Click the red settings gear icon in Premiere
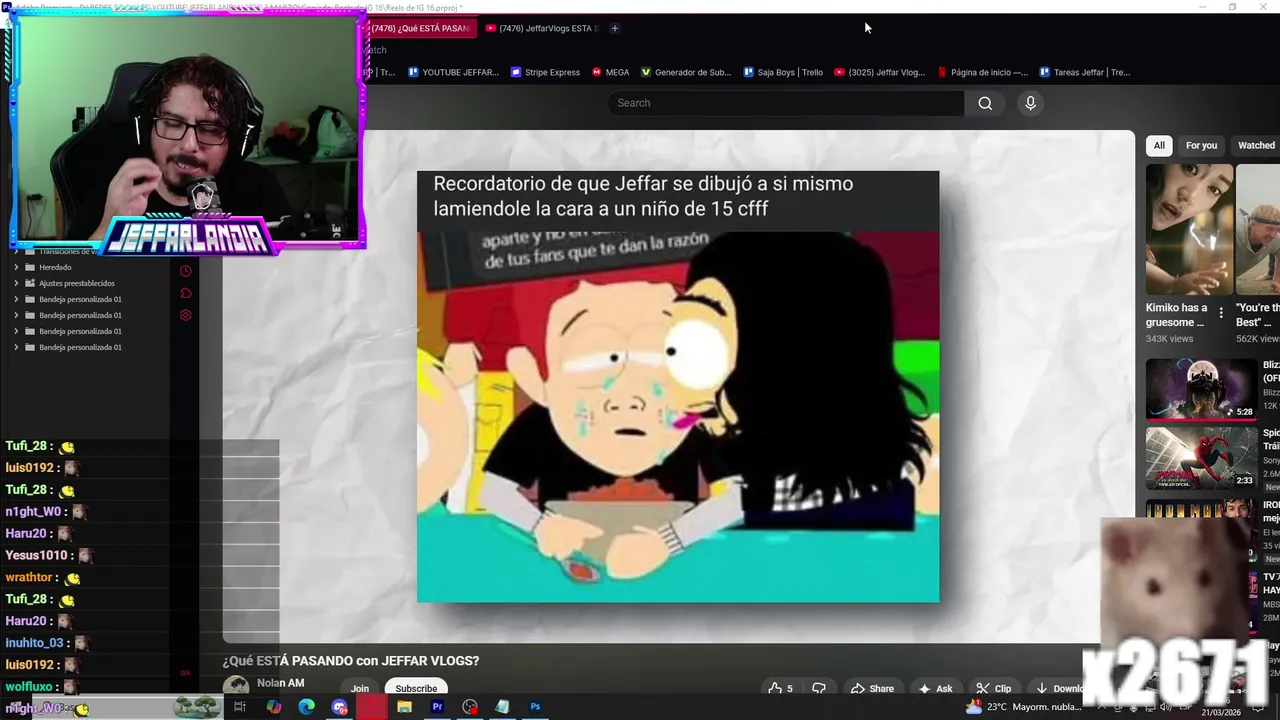1280x720 pixels. click(x=185, y=315)
